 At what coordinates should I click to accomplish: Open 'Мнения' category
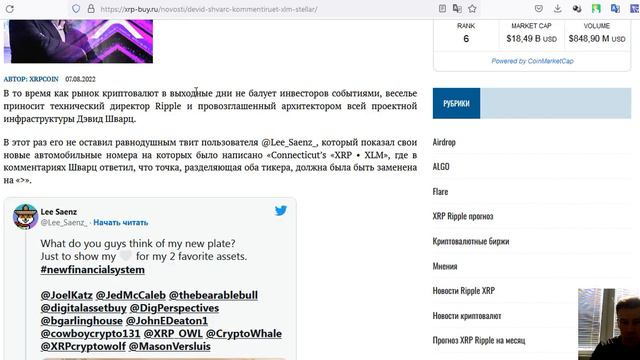(x=445, y=266)
